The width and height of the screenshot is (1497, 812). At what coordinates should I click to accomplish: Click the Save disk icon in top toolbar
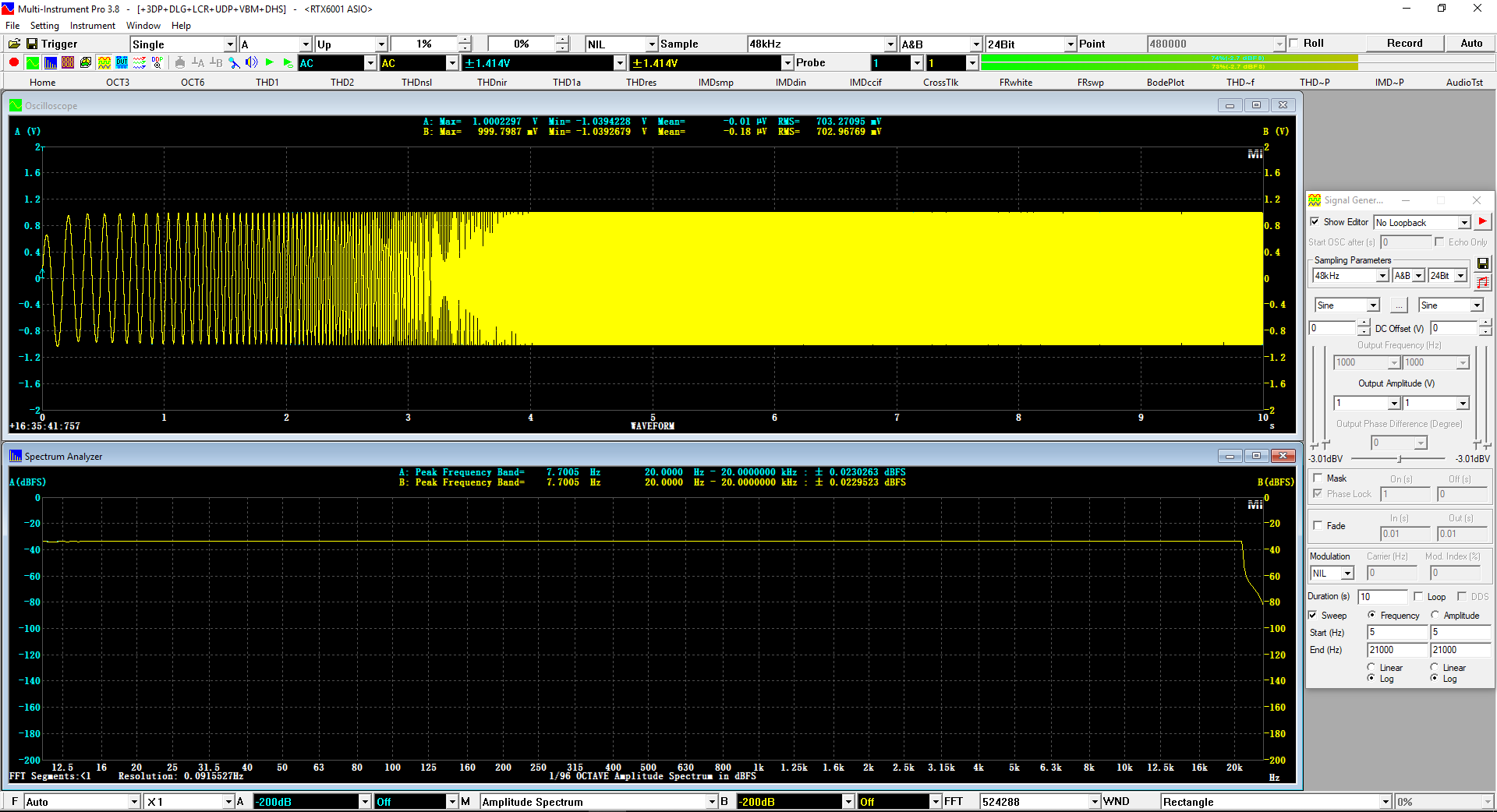(x=32, y=44)
